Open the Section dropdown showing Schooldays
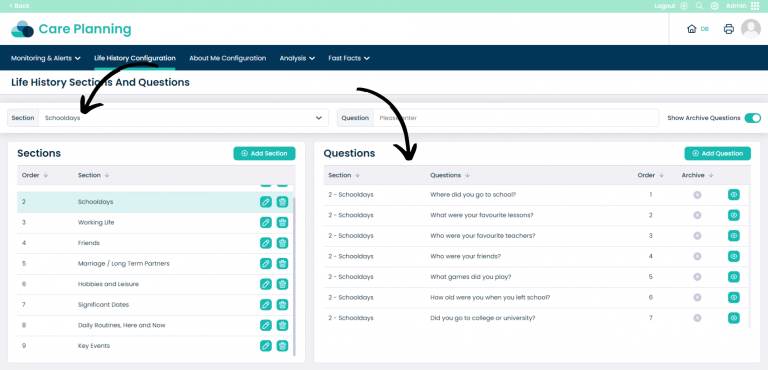This screenshot has width=768, height=370. click(183, 118)
